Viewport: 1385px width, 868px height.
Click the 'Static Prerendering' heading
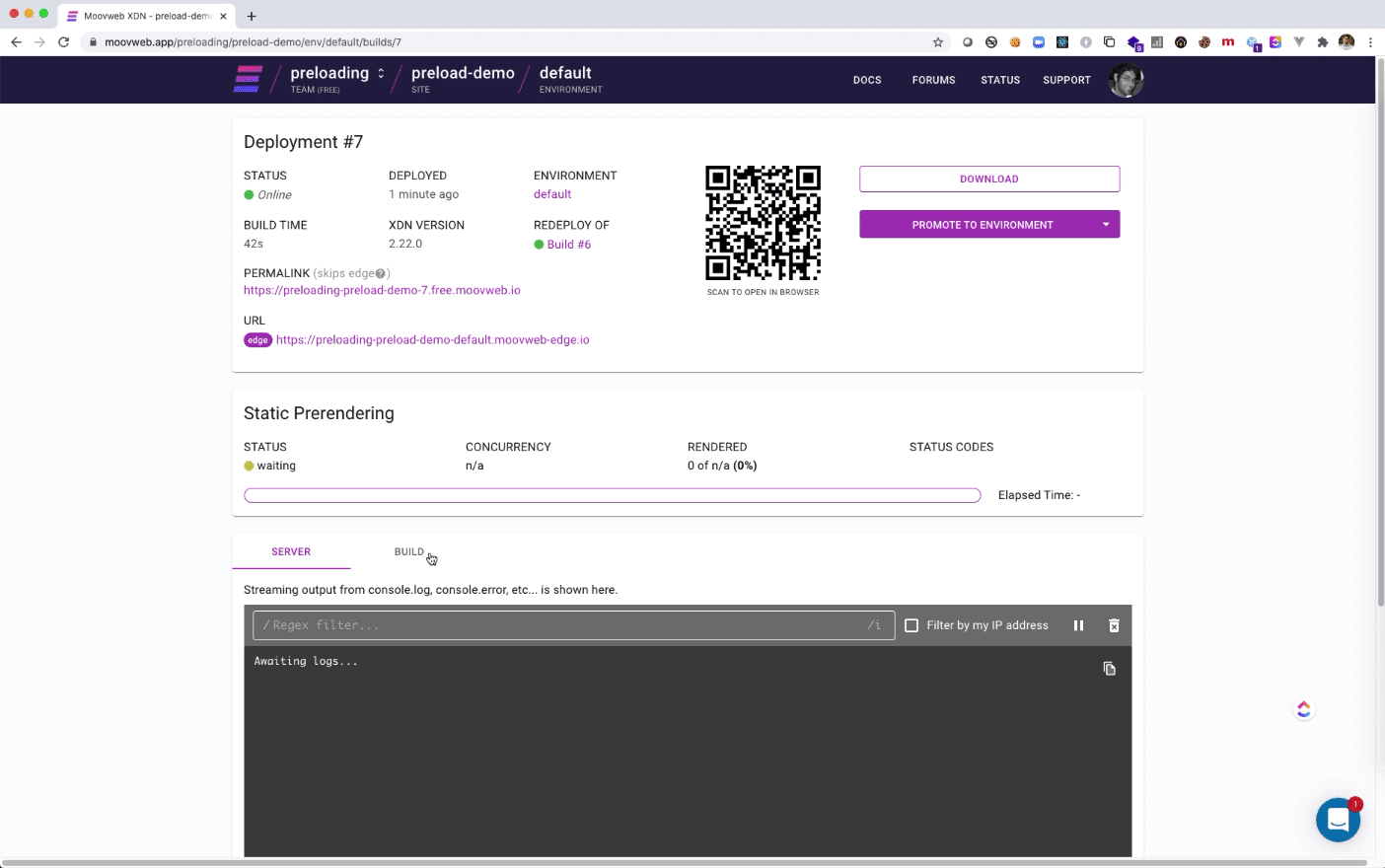tap(319, 413)
